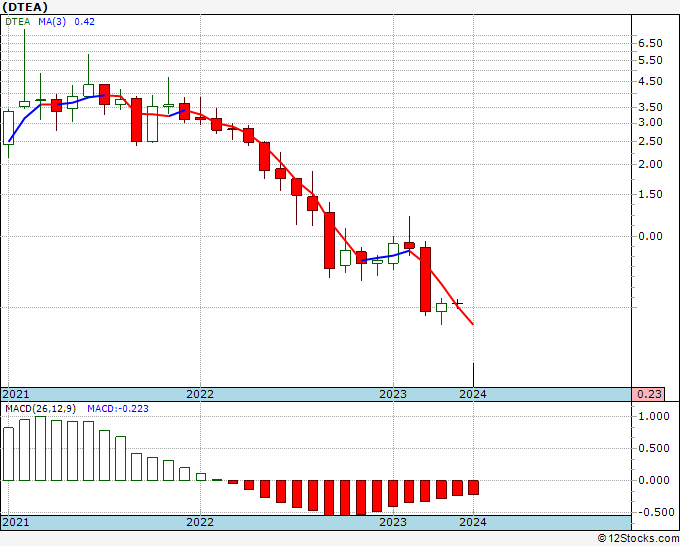This screenshot has width=680, height=546.
Task: Click the tall red candle after 2023
Action: click(x=425, y=279)
